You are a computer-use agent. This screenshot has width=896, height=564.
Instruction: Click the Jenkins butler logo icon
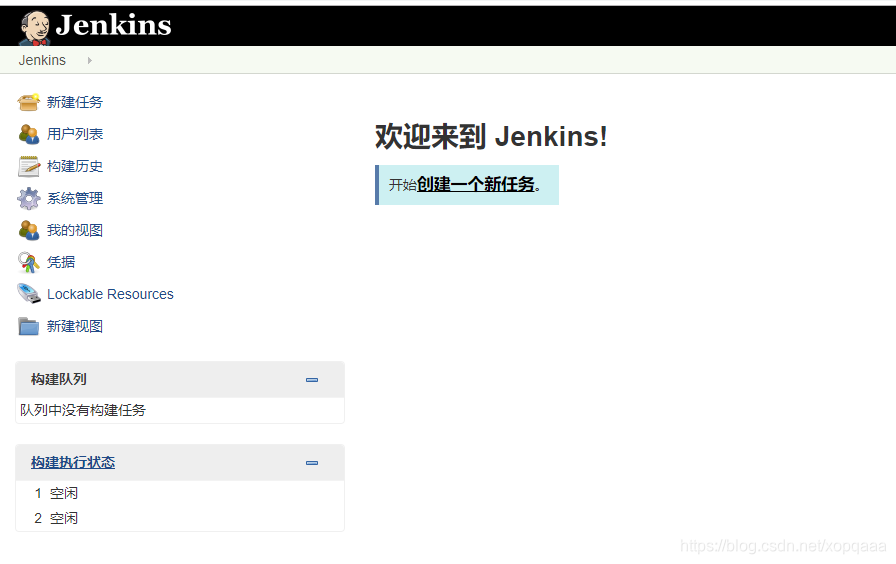pos(34,27)
